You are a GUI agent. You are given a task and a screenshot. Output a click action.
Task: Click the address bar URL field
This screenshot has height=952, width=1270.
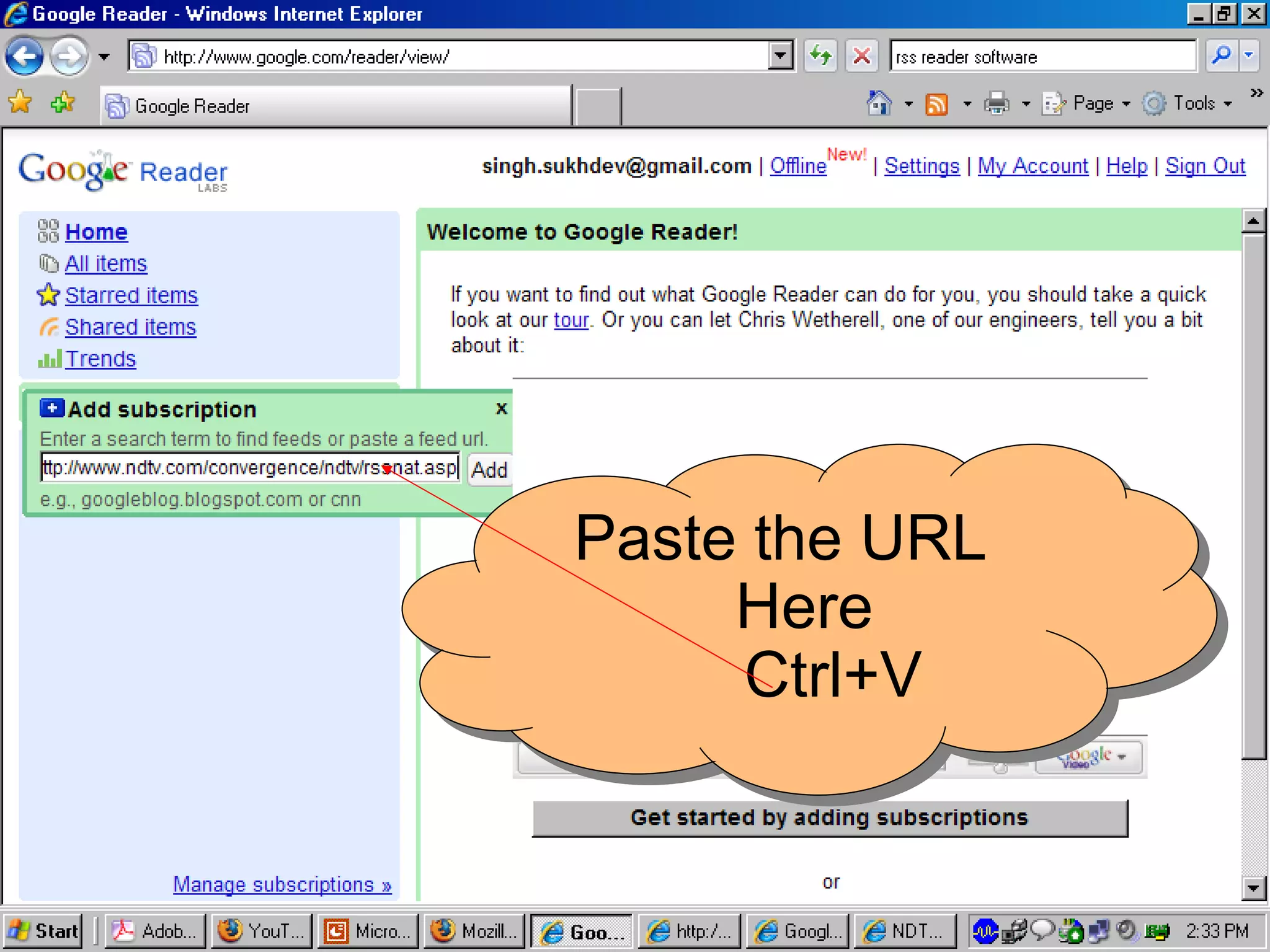[448, 56]
